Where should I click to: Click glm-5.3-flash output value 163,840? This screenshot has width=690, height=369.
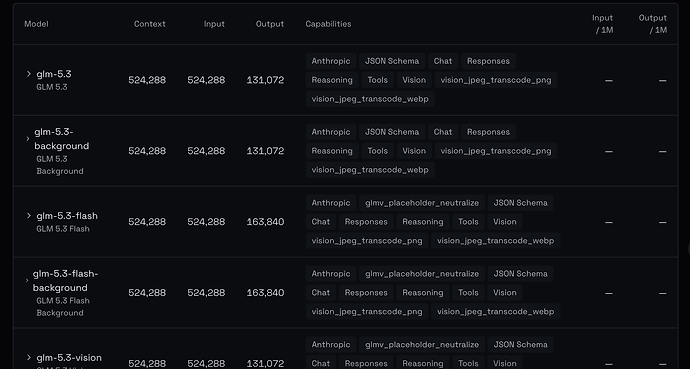pos(265,222)
